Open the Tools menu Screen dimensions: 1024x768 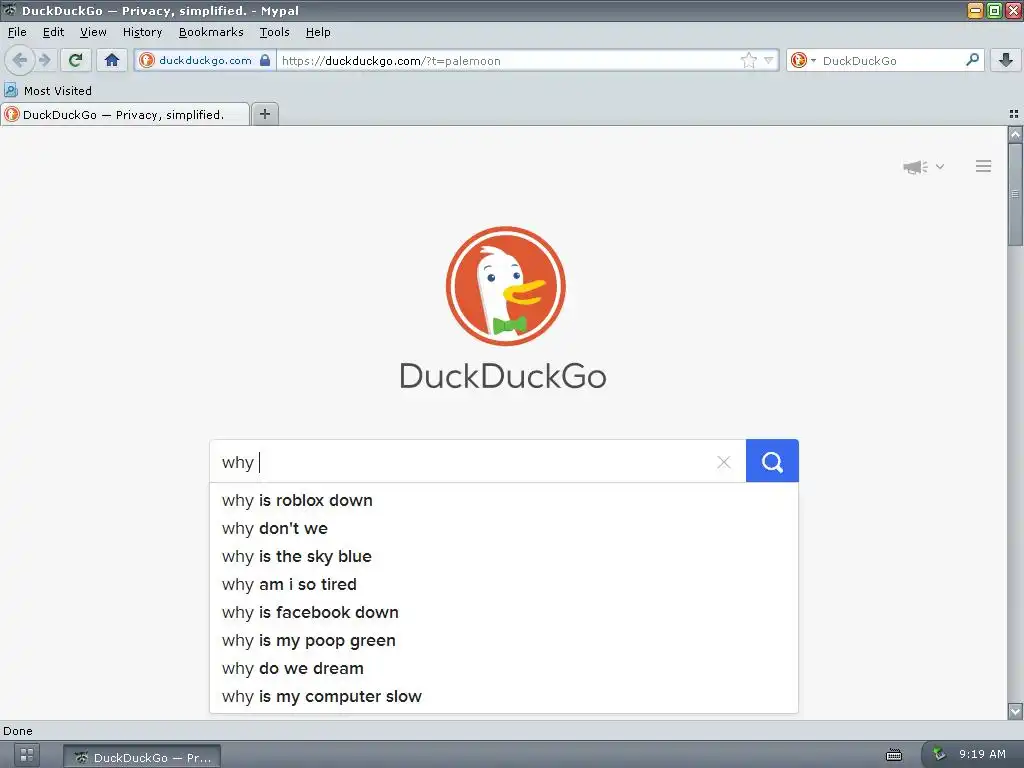[x=274, y=32]
